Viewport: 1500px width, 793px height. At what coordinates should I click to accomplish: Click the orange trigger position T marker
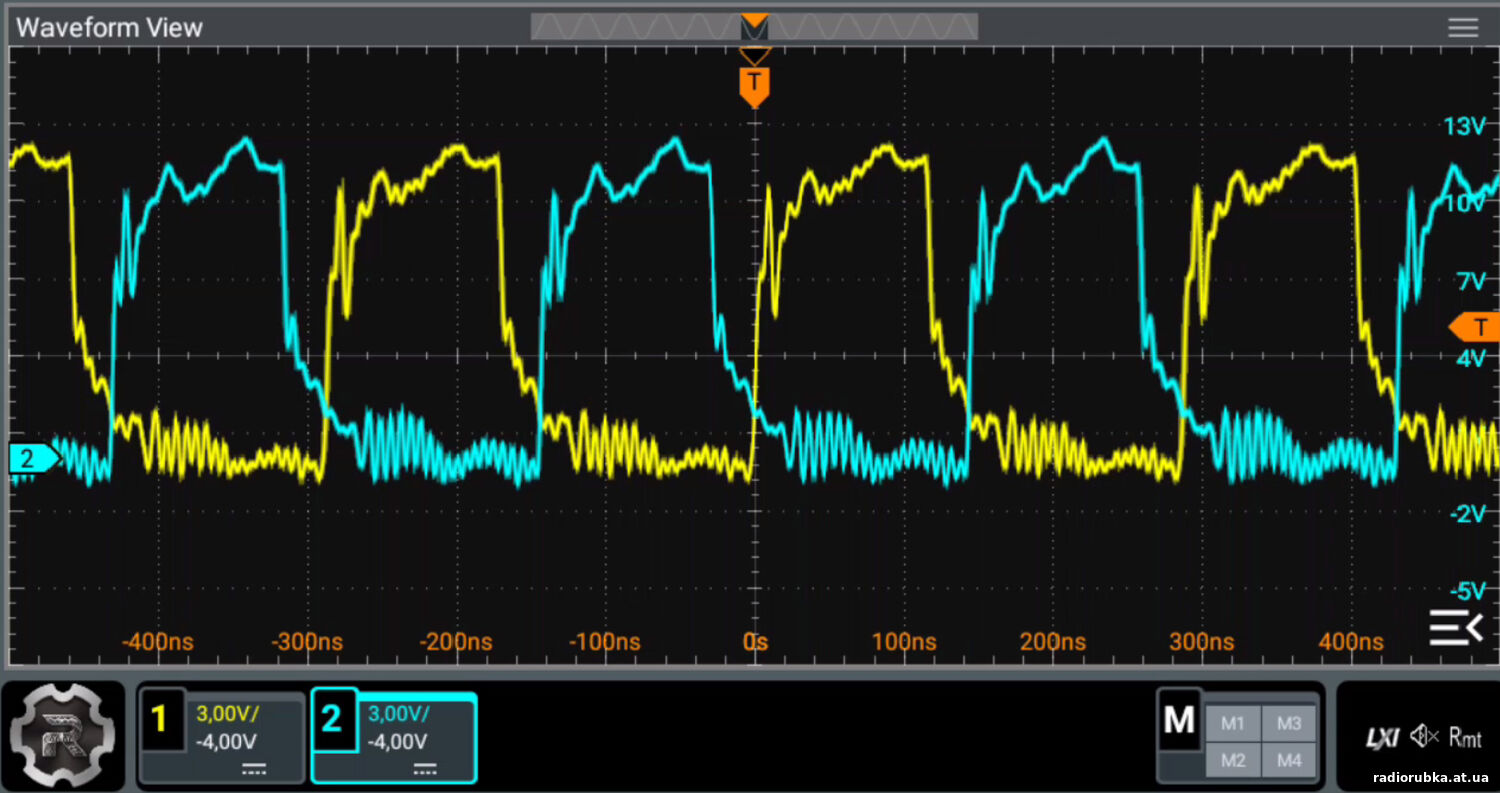point(754,85)
